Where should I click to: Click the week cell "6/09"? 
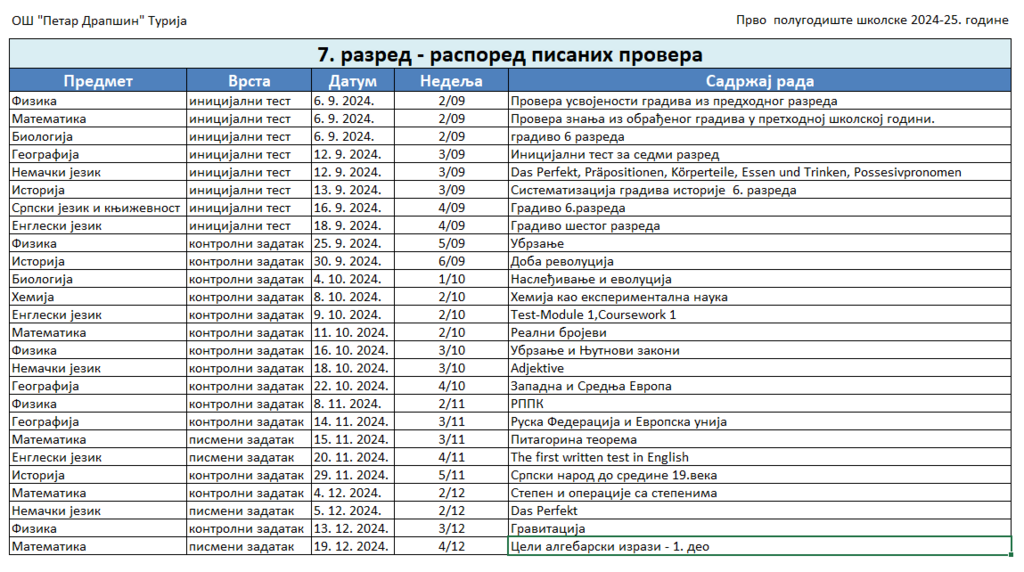coord(451,262)
